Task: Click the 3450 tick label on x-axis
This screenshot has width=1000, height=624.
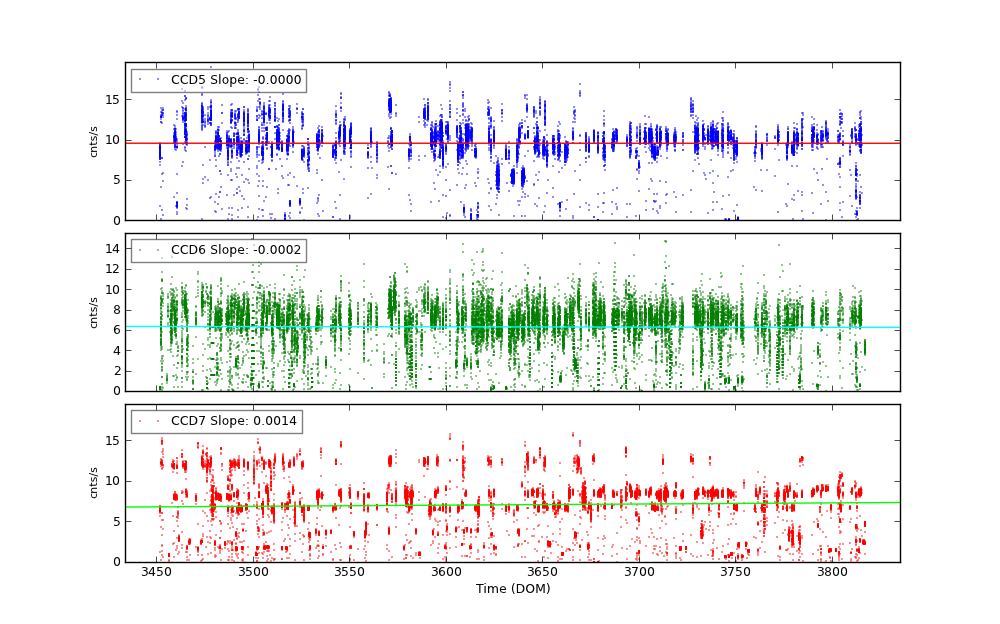Action: 157,572
